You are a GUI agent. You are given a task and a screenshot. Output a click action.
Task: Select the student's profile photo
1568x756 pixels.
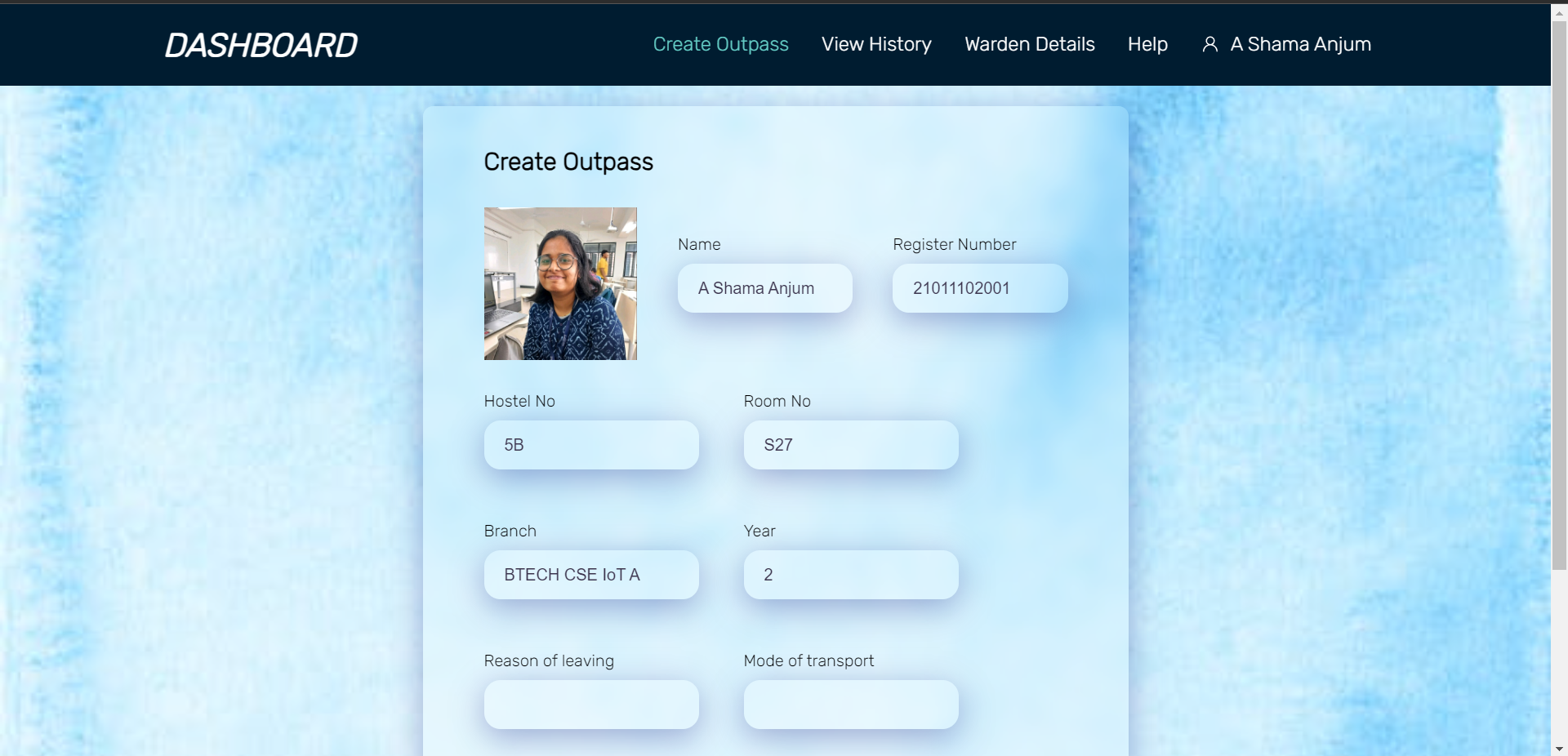point(559,283)
